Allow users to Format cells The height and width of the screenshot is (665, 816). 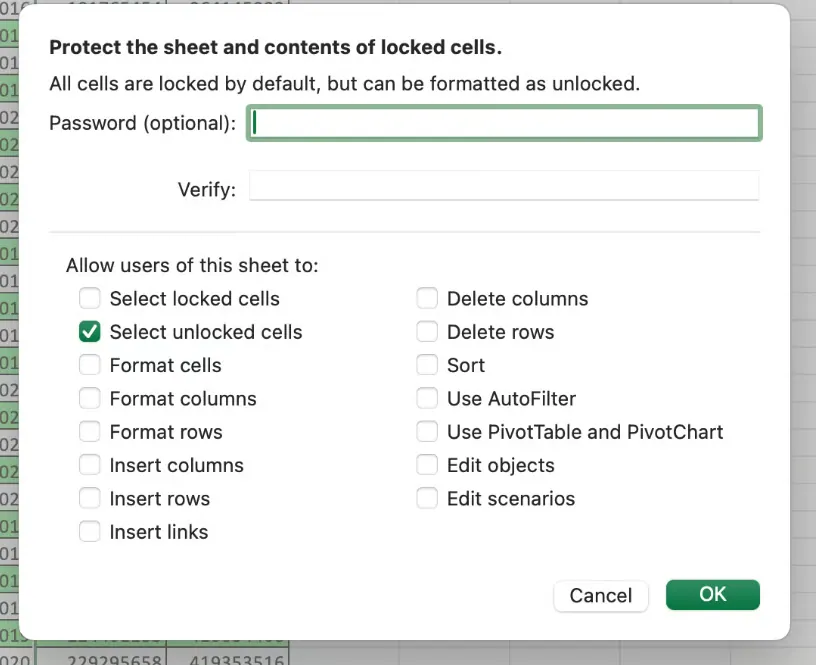coord(89,365)
